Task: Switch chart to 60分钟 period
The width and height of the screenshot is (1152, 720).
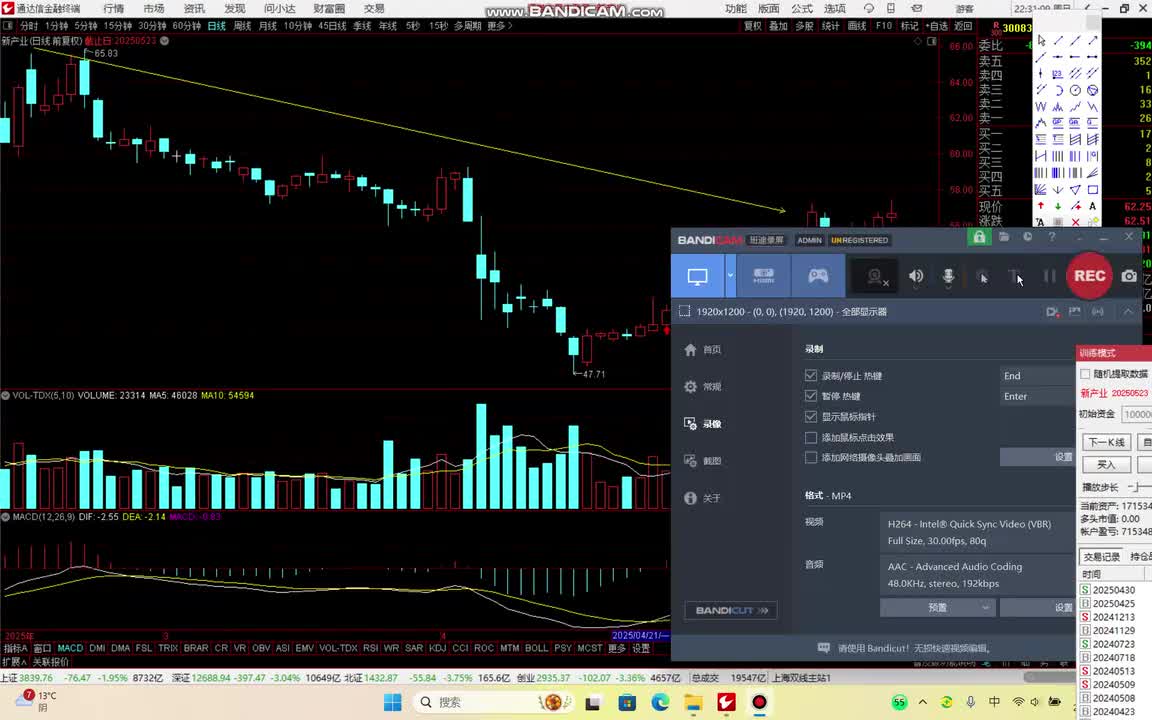Action: 187,26
